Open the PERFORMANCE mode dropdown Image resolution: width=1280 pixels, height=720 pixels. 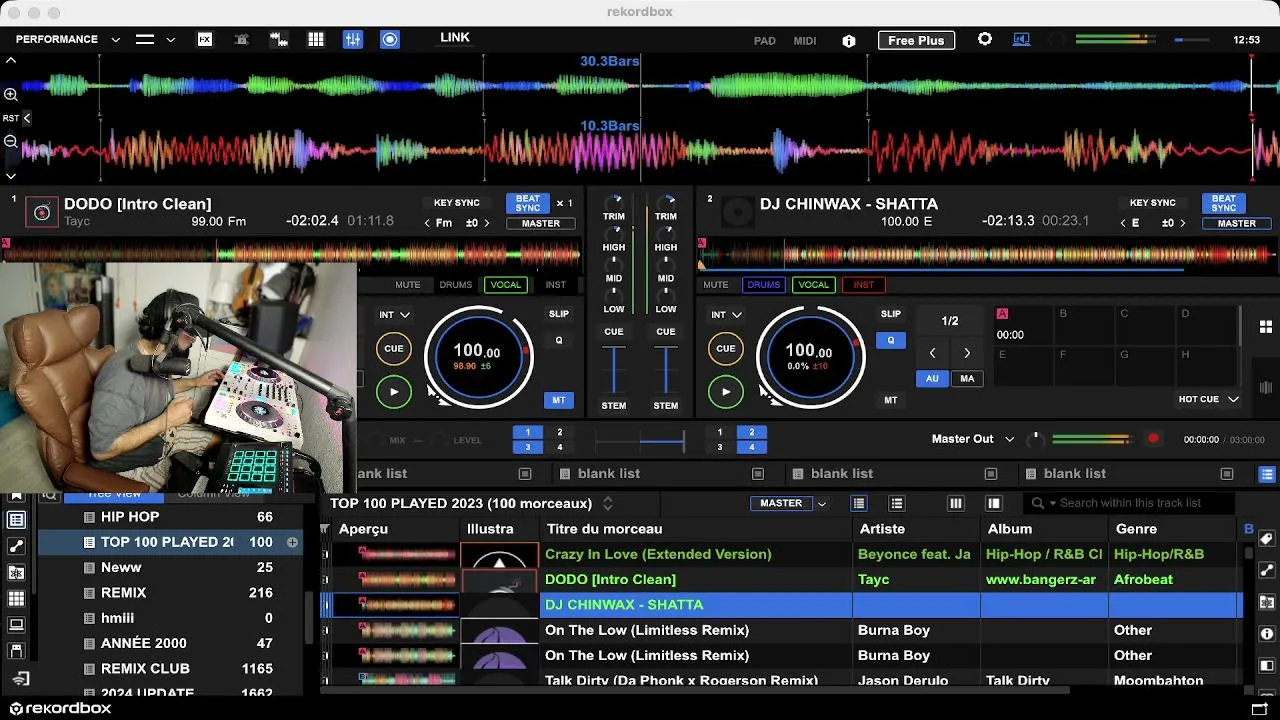(x=68, y=39)
